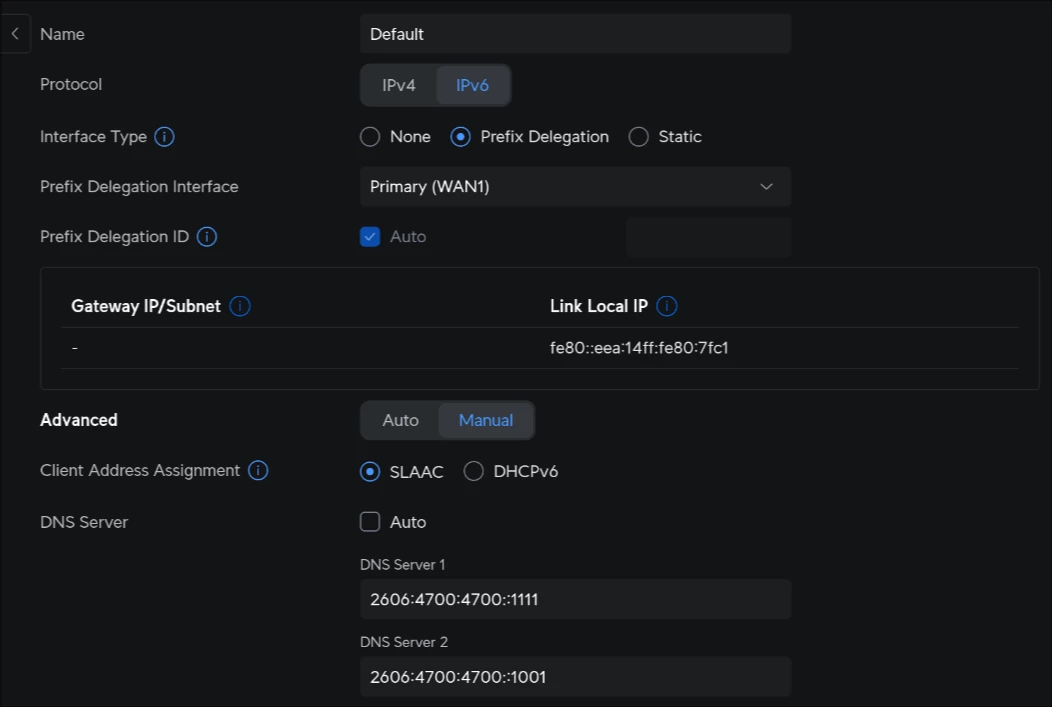This screenshot has height=707, width=1052.
Task: Uncheck Prefix Delegation ID Auto checkbox
Action: [x=370, y=237]
